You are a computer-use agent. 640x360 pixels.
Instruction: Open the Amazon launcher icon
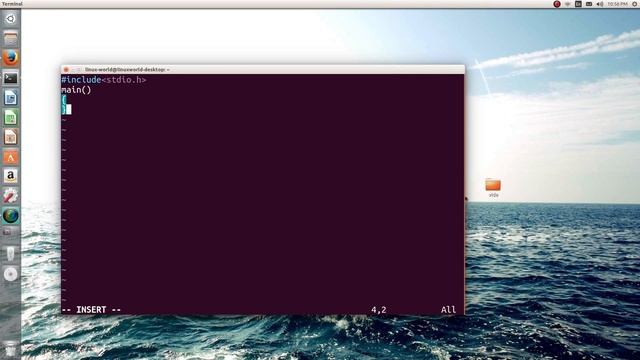click(x=11, y=176)
